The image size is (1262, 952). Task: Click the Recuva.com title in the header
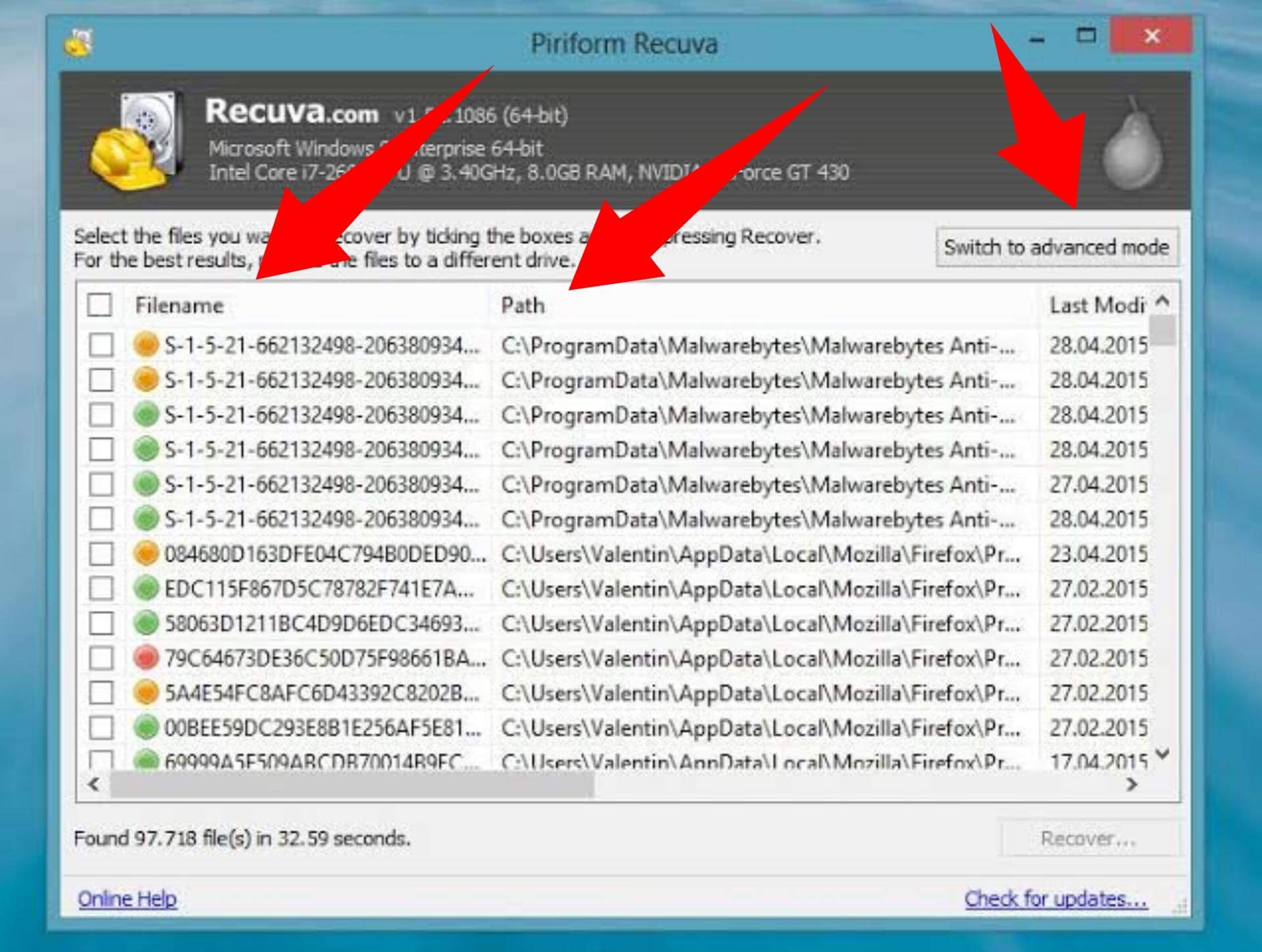292,111
